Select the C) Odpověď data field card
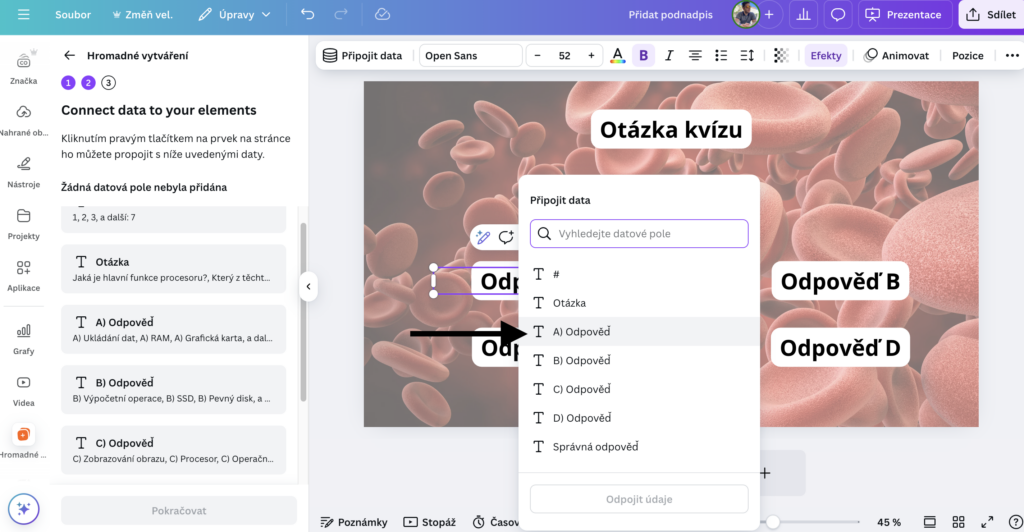Viewport: 1024px width, 532px height. [x=174, y=450]
